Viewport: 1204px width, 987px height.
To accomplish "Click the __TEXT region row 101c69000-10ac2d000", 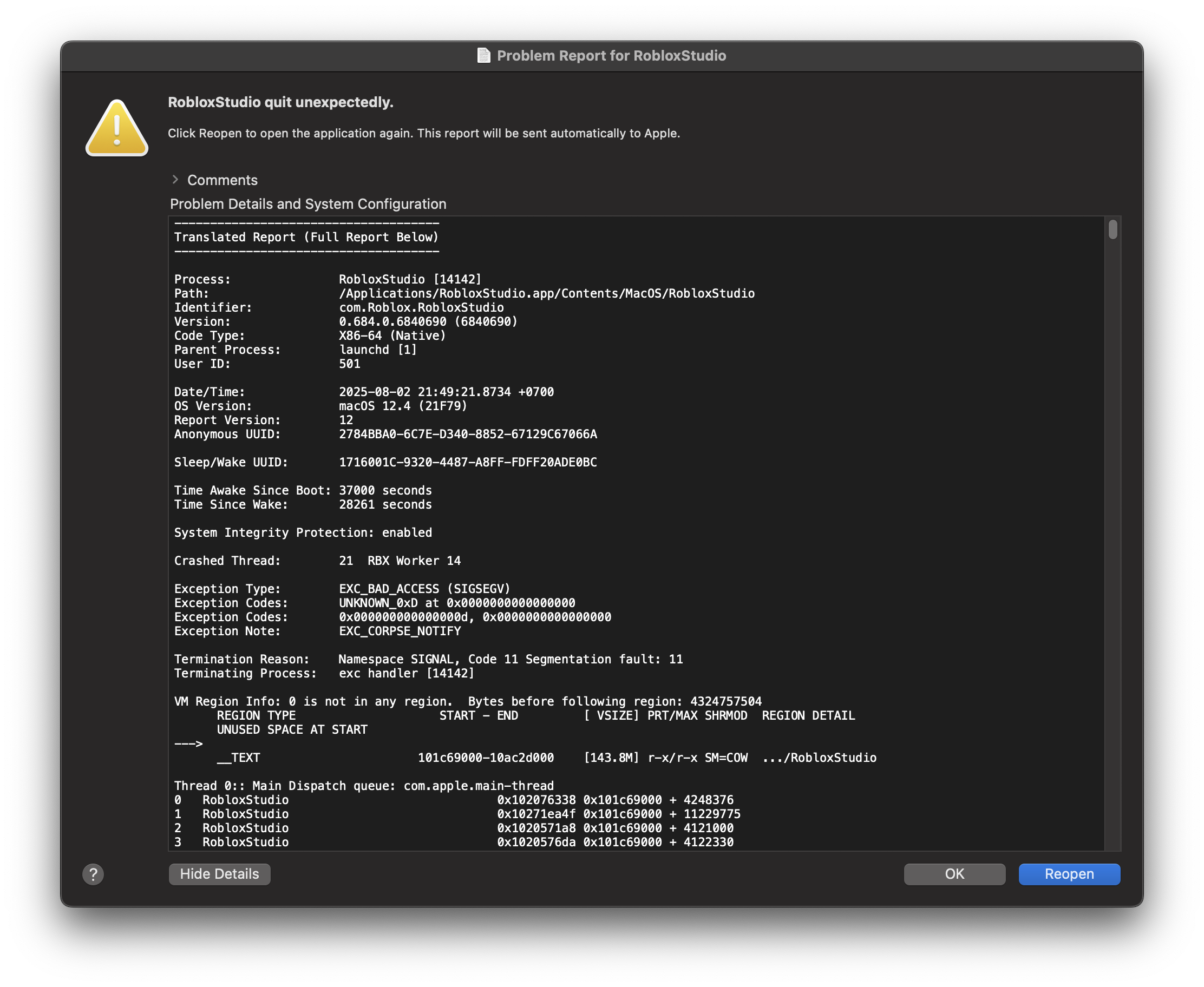I will 547,758.
